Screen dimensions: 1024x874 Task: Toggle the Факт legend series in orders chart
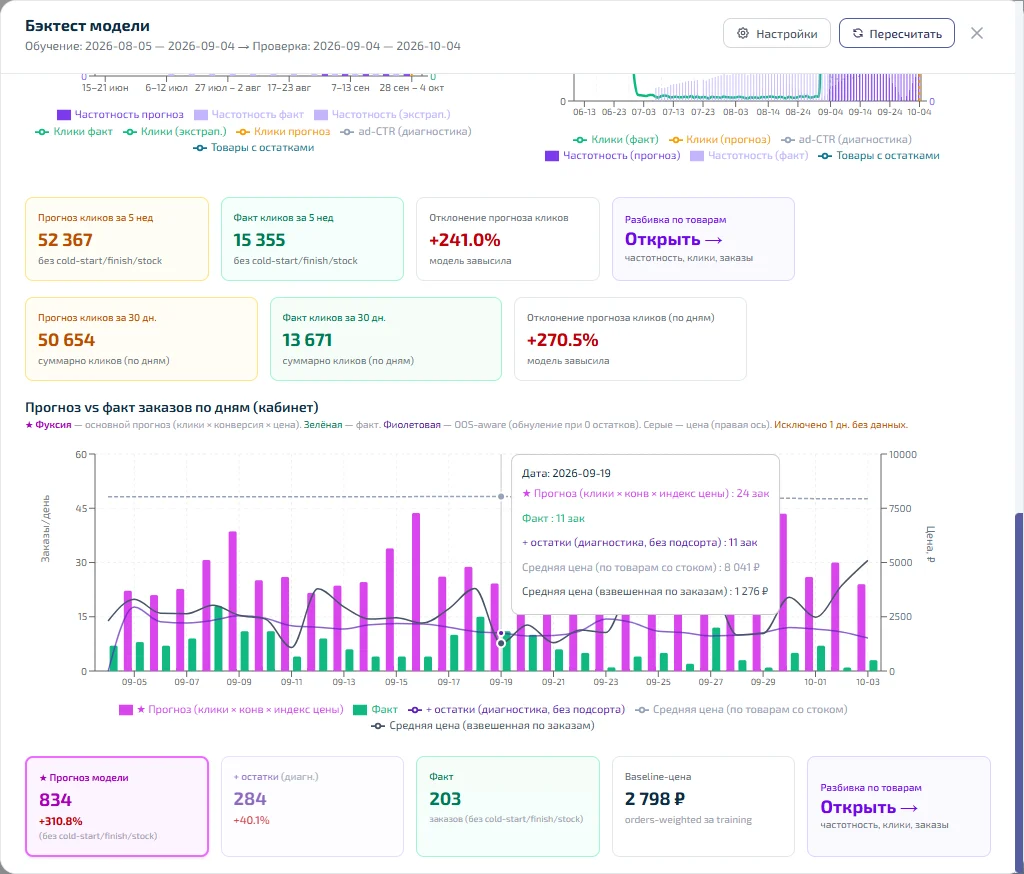tap(375, 709)
